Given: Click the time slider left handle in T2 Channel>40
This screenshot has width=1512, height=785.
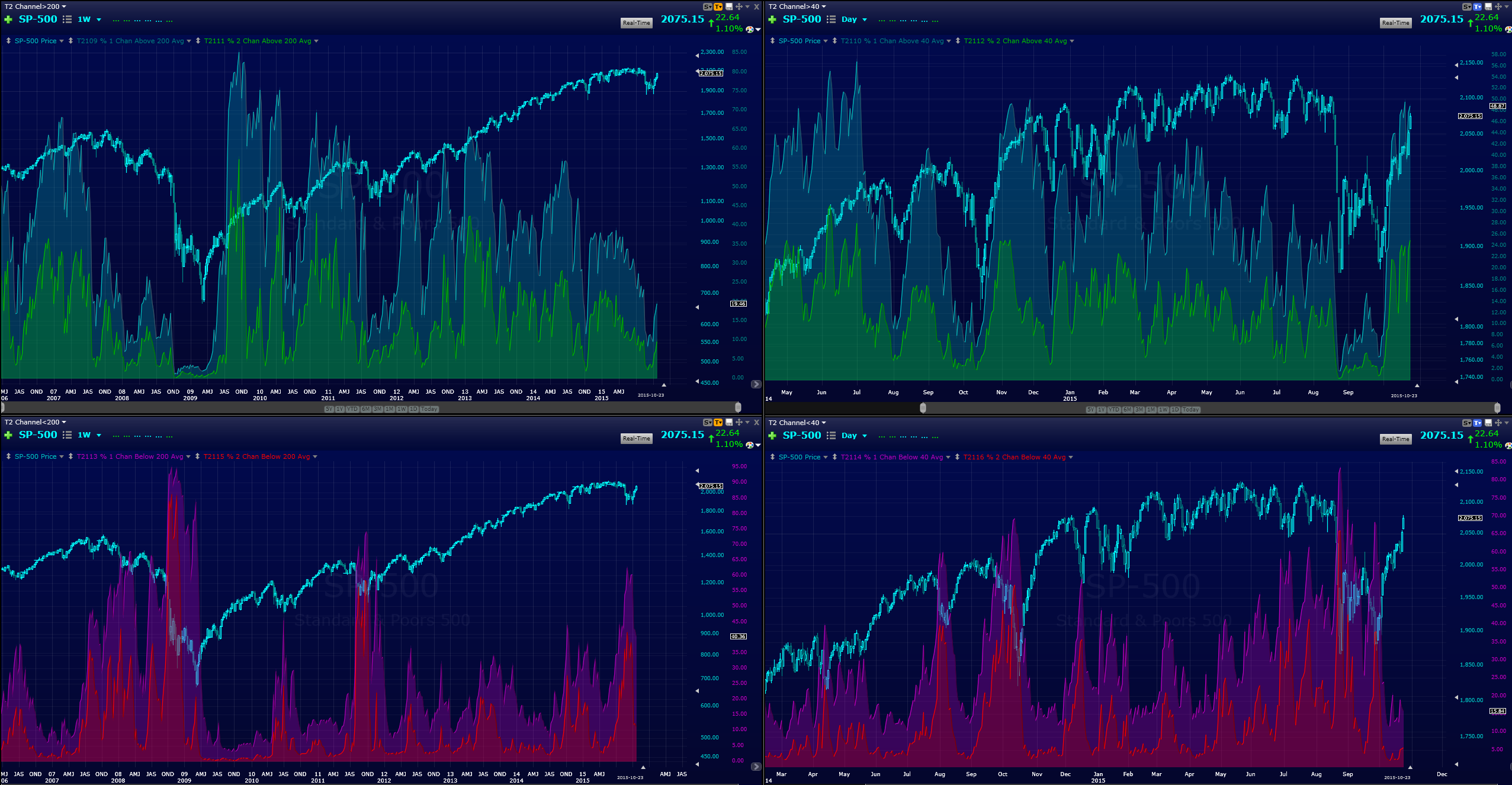Looking at the screenshot, I should coord(923,408).
